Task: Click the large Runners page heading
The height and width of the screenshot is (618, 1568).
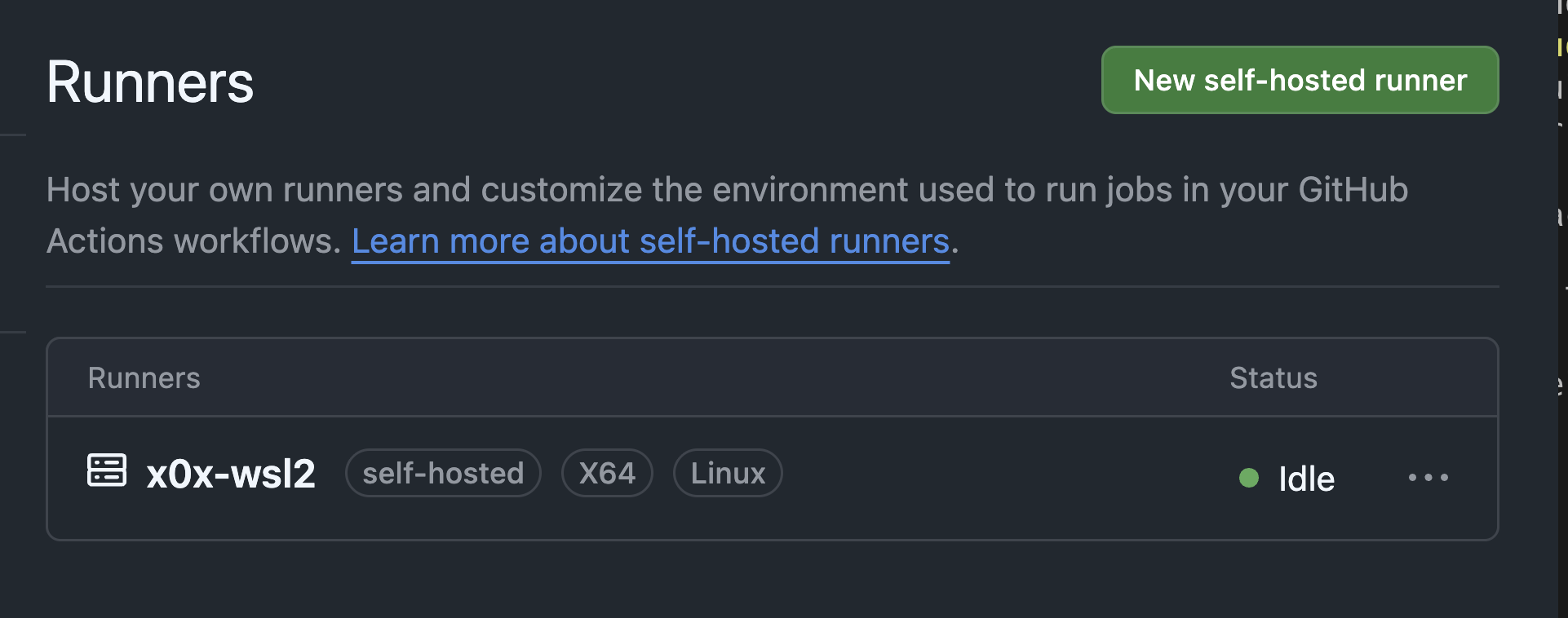Action: tap(150, 82)
